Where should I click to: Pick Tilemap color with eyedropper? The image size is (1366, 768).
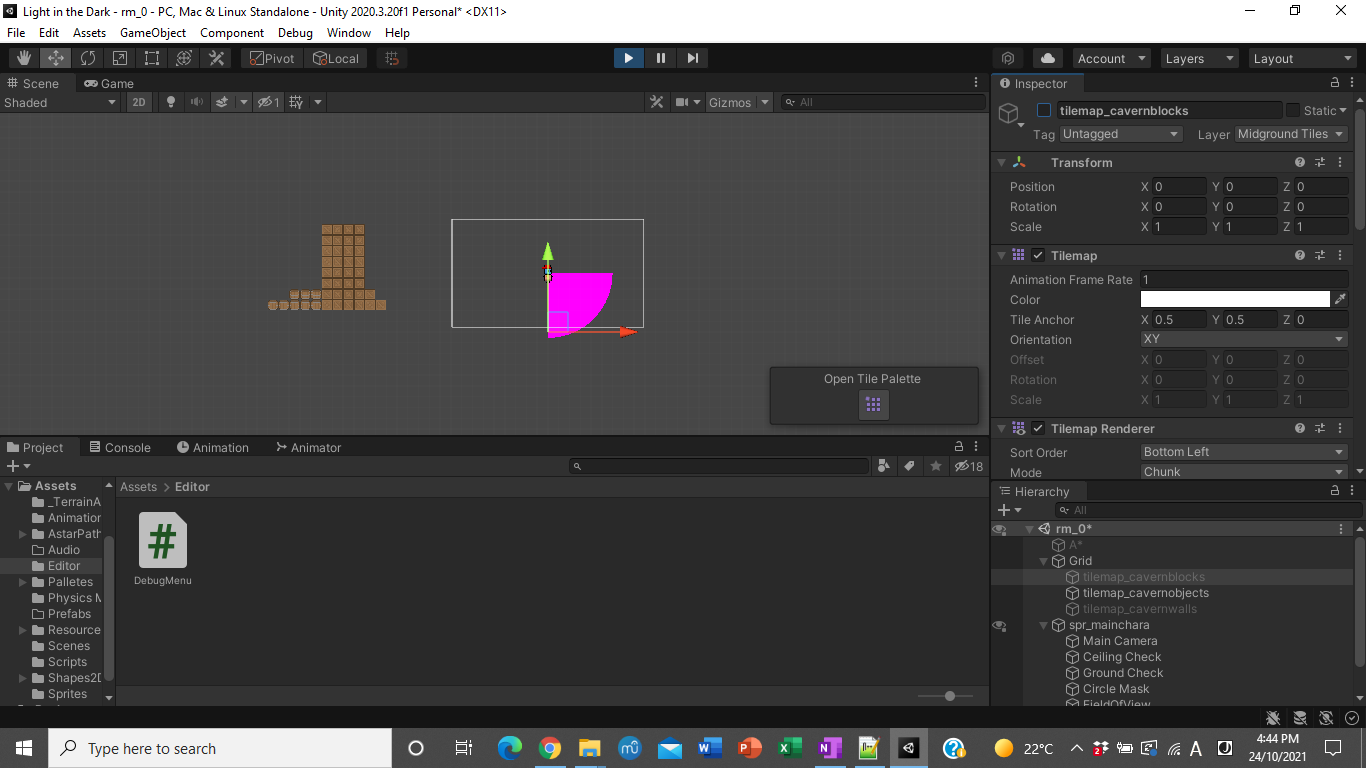tap(1340, 299)
